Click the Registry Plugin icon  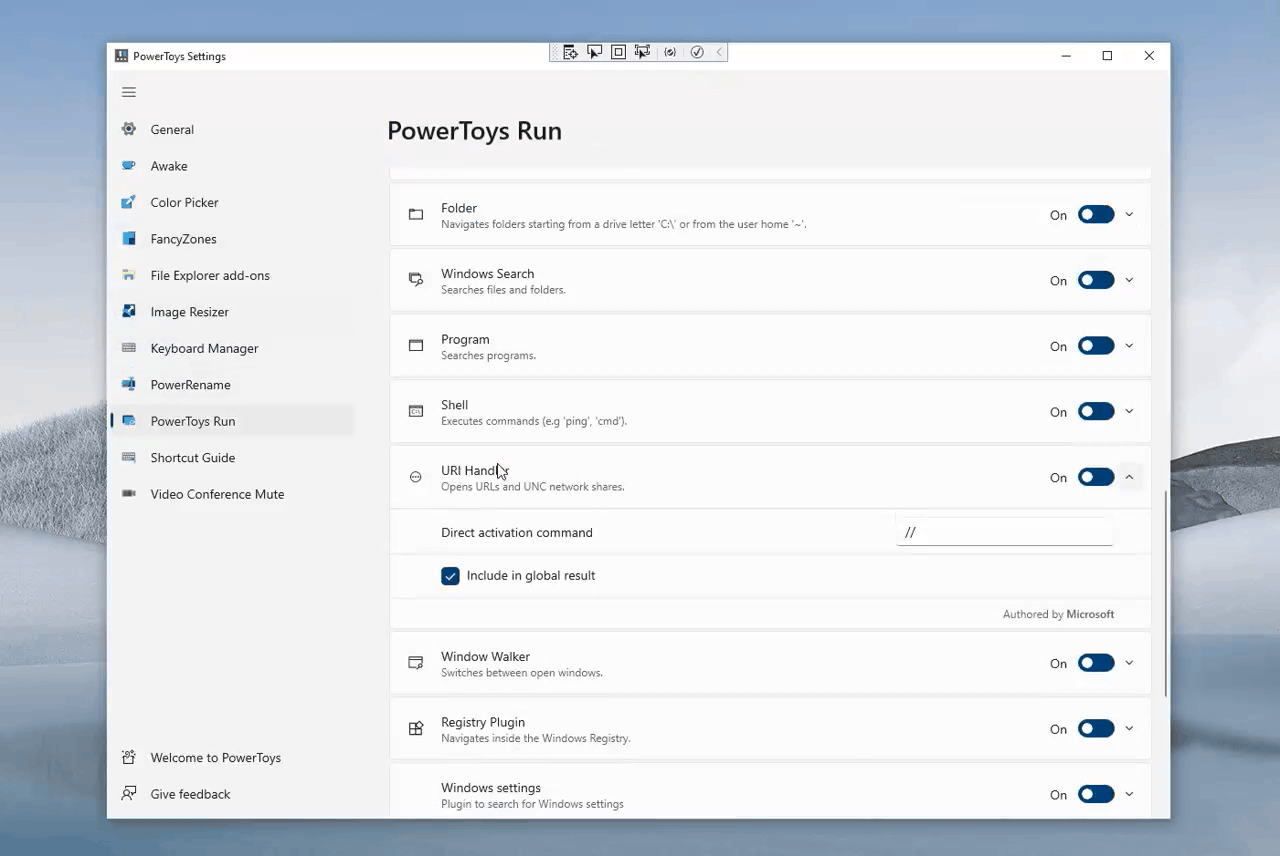tap(416, 729)
